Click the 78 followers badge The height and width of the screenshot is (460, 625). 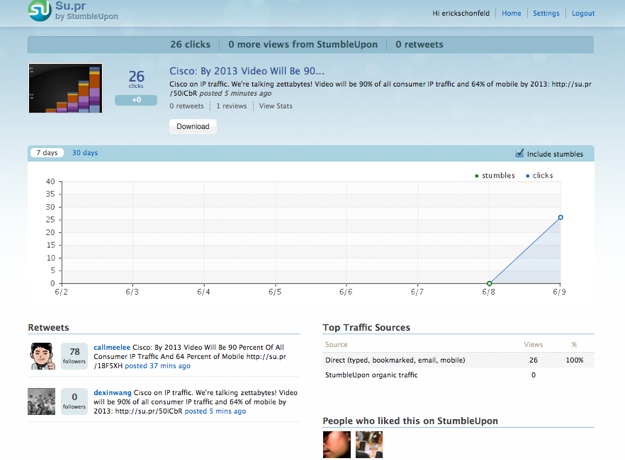pyautogui.click(x=75, y=356)
